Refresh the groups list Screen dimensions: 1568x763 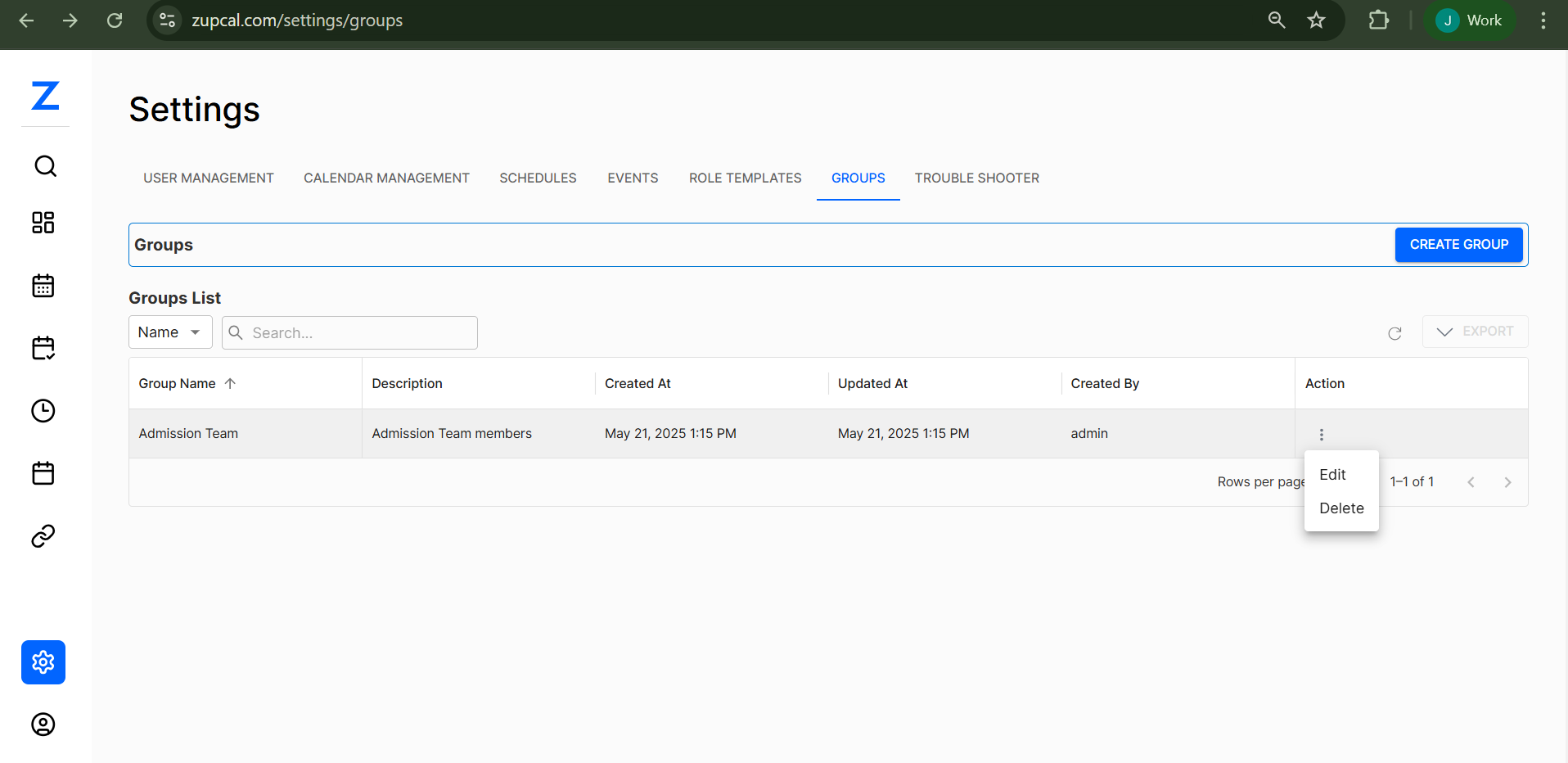(x=1395, y=333)
